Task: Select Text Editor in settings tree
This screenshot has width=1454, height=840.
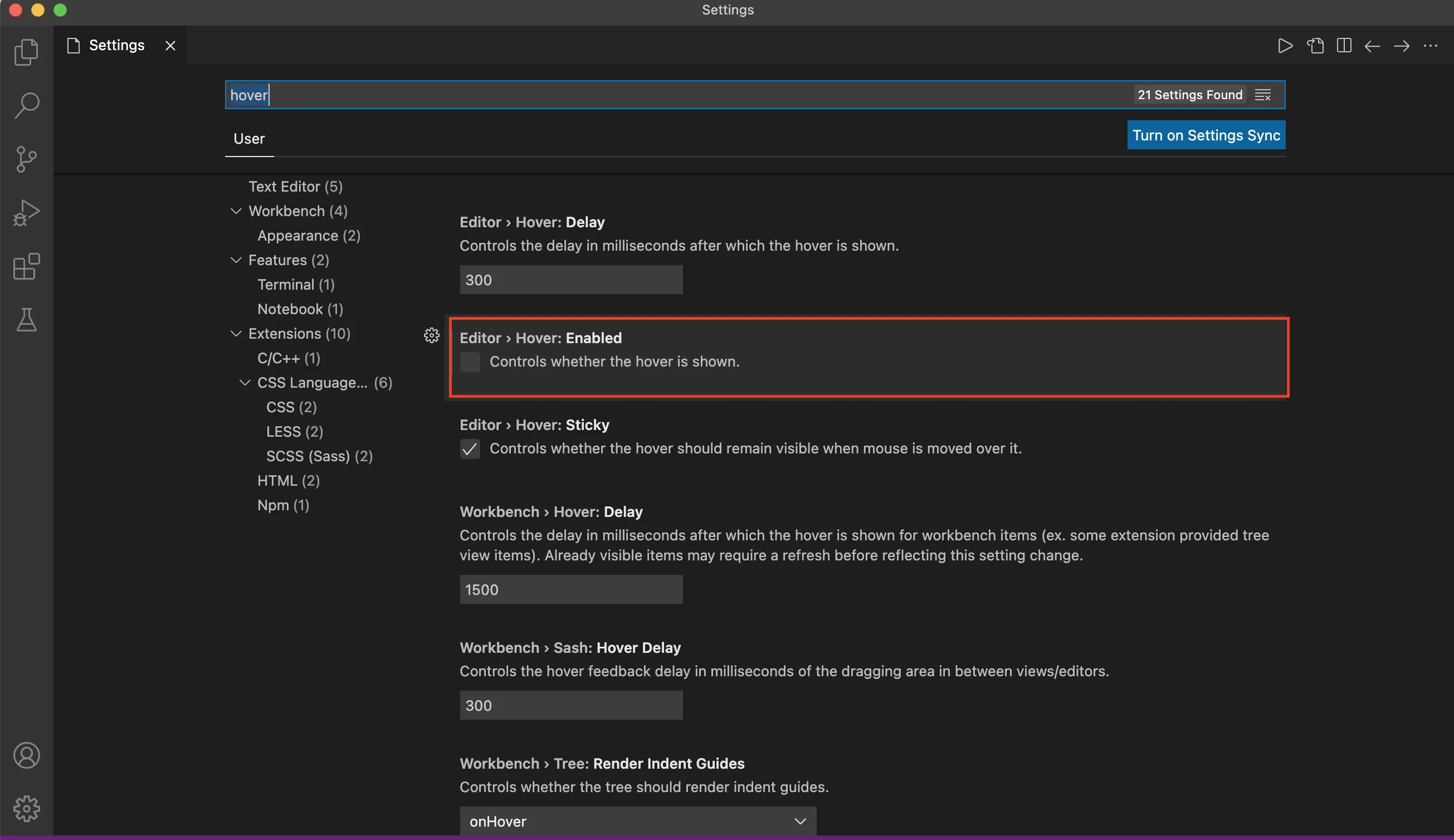Action: 295,187
